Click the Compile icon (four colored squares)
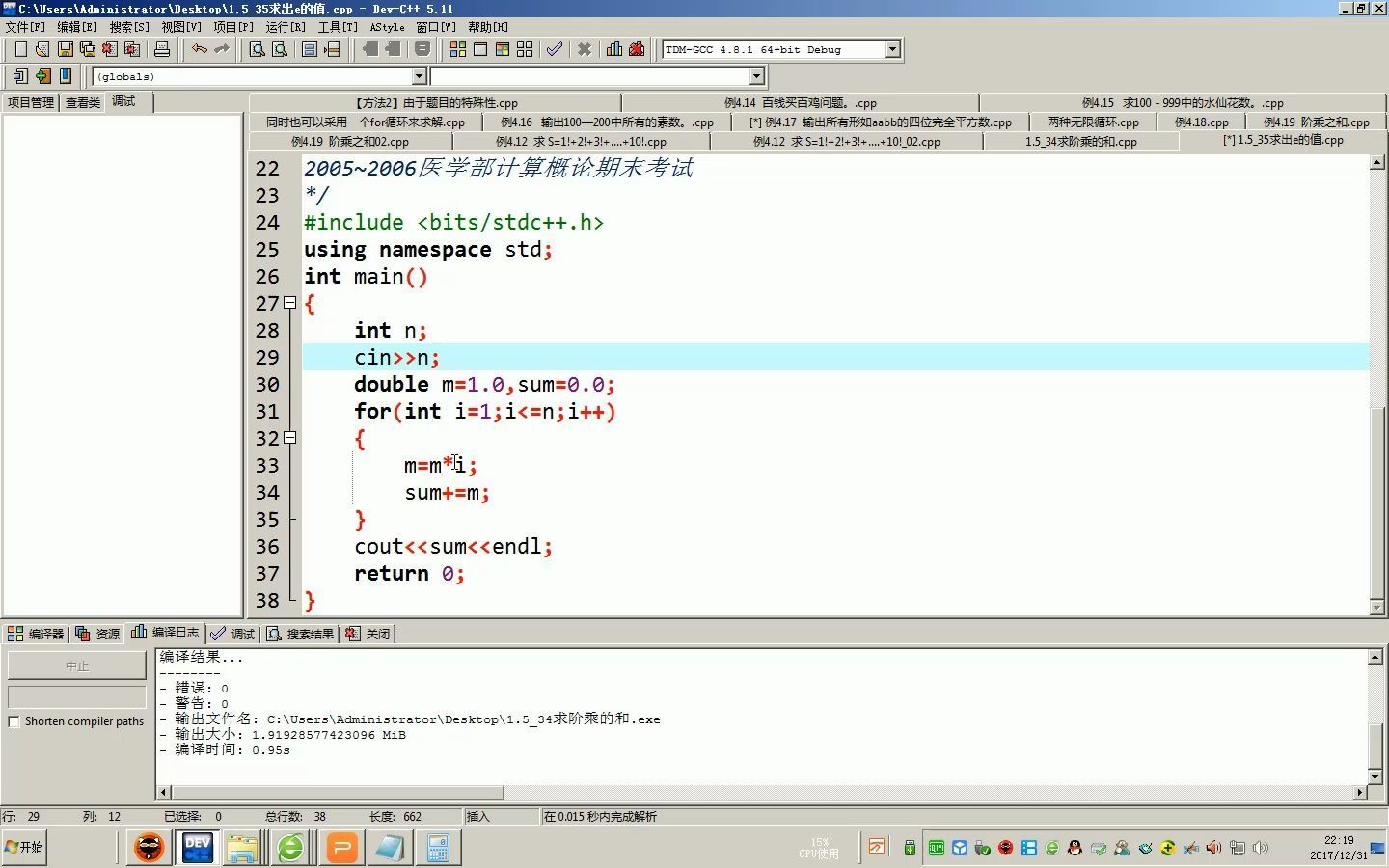 pos(458,49)
